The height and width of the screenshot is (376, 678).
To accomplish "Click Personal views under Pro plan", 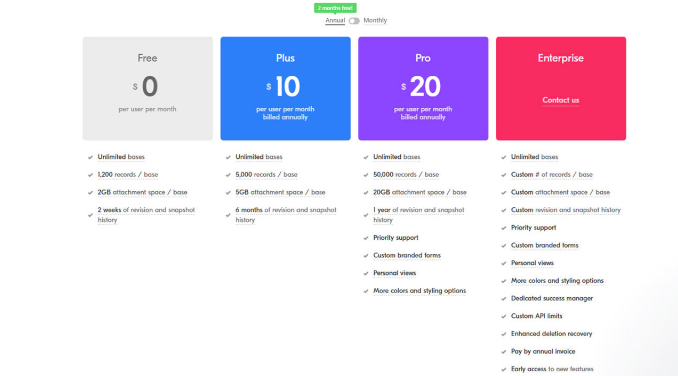I will 394,273.
